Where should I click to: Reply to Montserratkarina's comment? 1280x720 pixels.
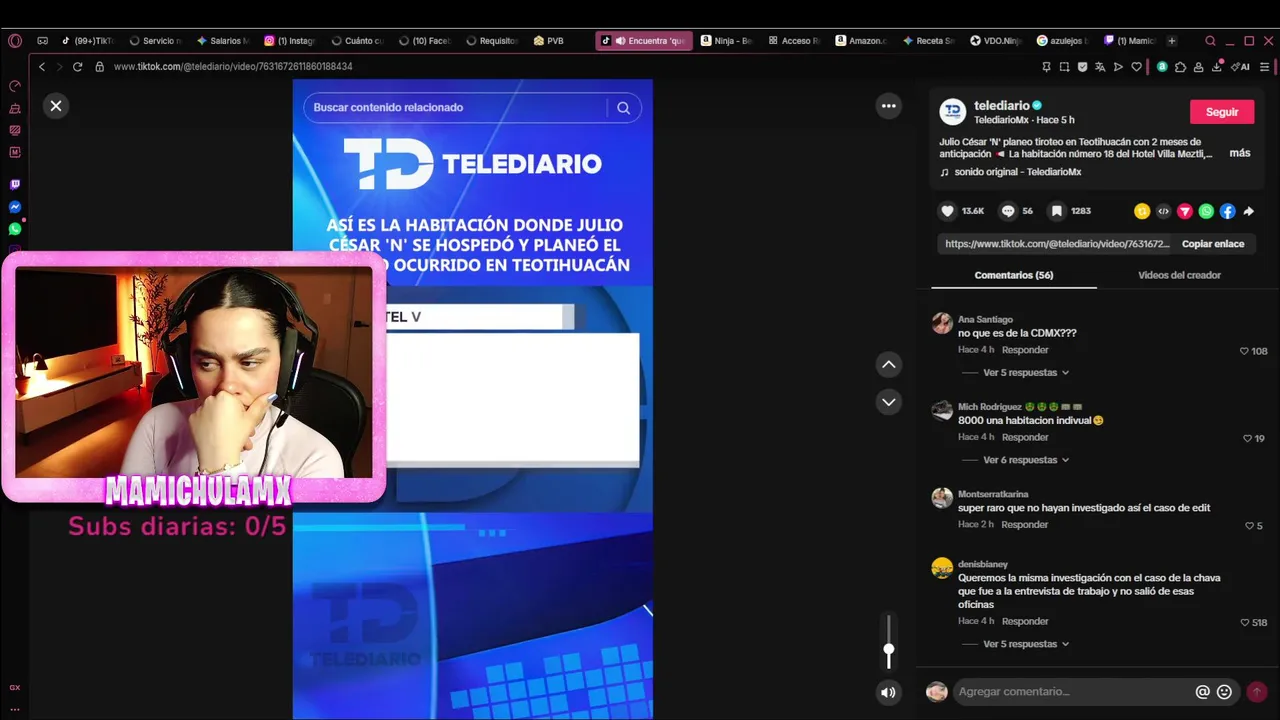tap(1025, 525)
